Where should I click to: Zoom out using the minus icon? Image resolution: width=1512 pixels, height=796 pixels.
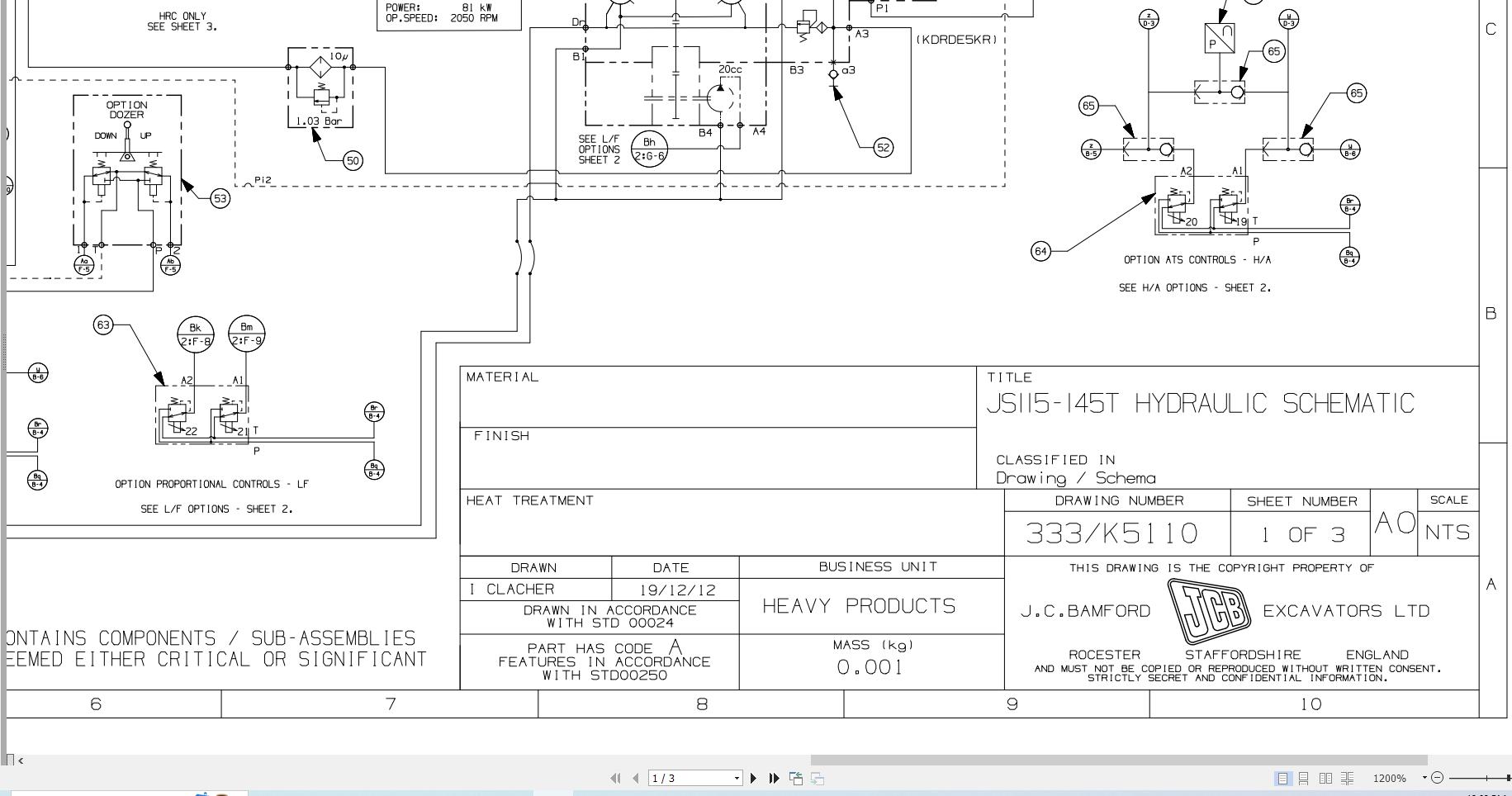[1439, 778]
